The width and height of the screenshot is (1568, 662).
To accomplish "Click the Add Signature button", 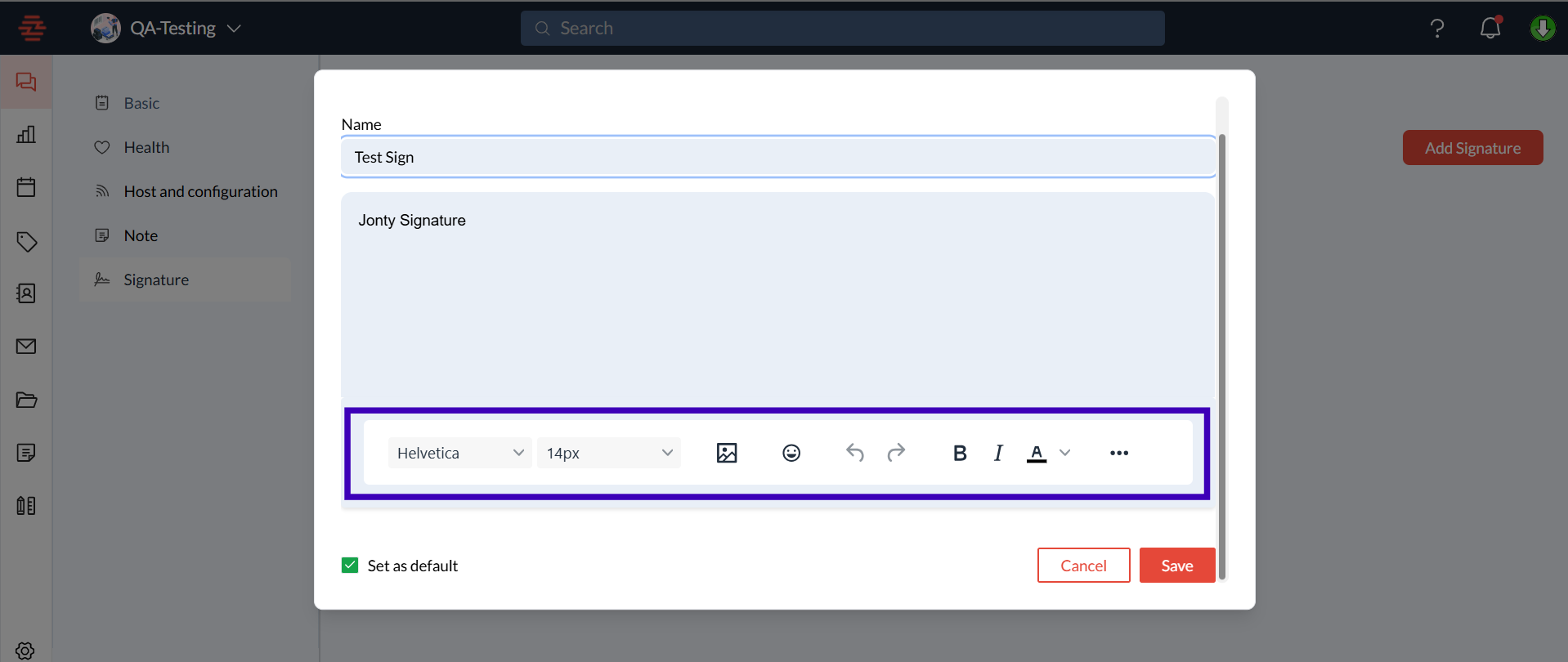I will (x=1473, y=148).
